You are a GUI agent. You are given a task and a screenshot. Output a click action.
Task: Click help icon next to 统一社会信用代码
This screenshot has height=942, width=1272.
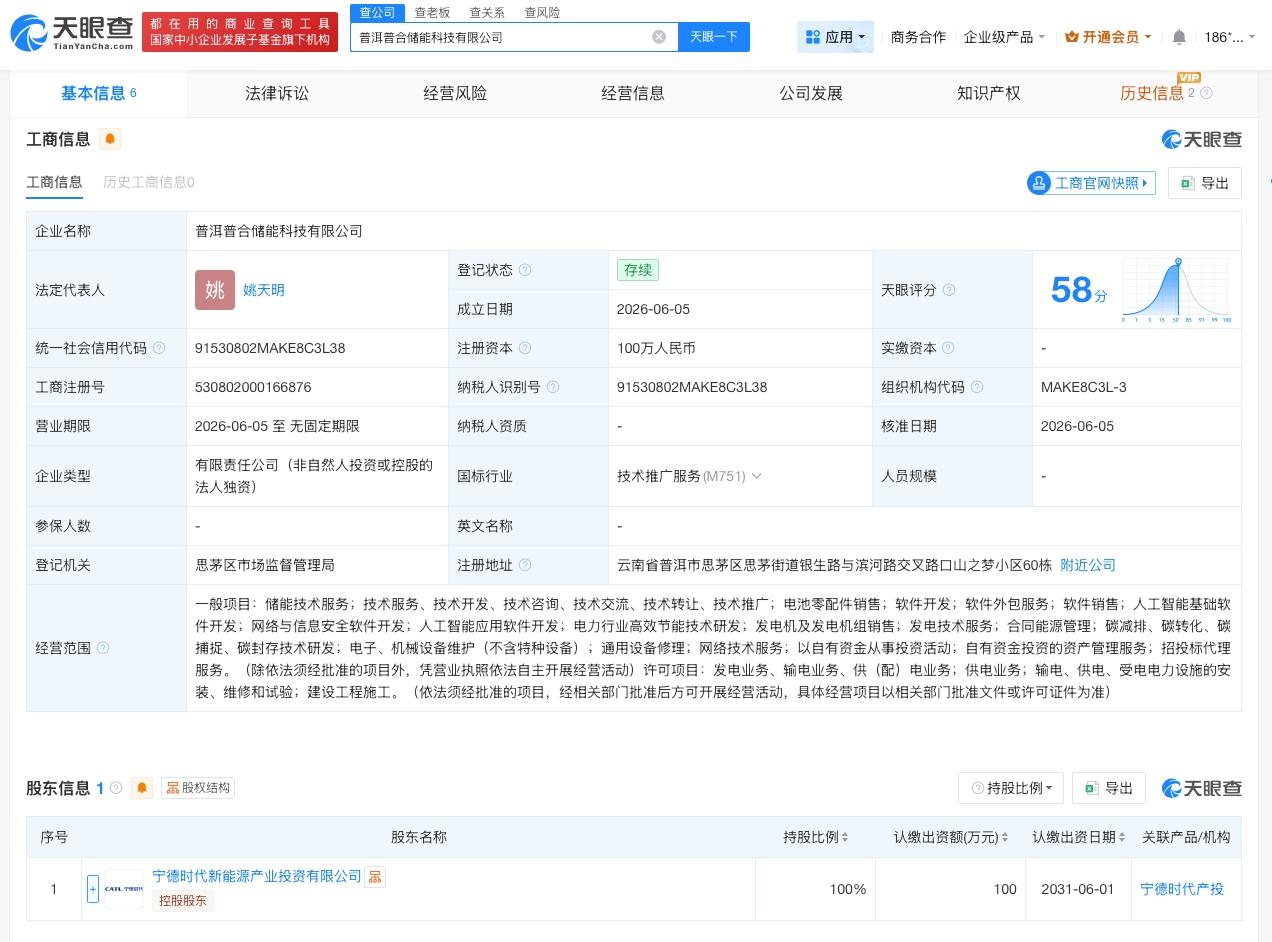coord(159,348)
